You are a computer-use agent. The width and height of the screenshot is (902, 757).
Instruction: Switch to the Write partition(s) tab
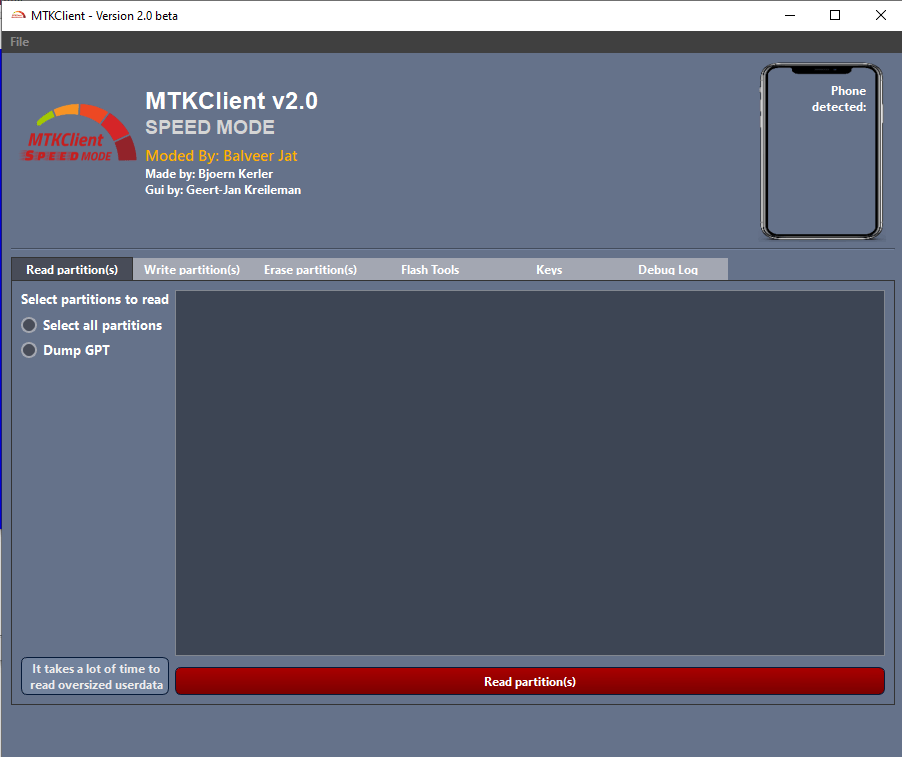click(x=192, y=269)
